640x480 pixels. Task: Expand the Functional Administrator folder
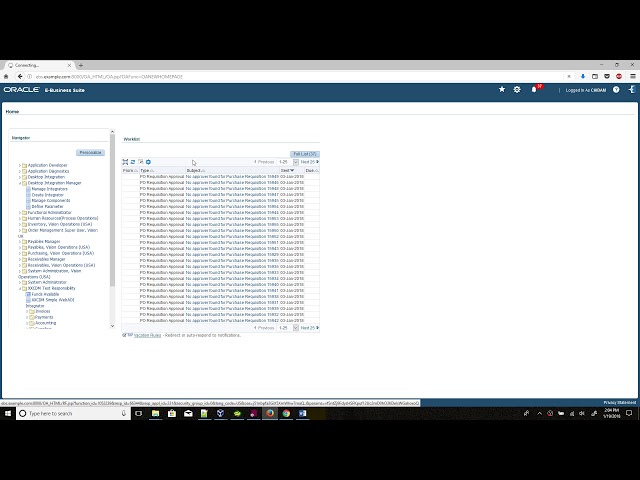point(20,213)
